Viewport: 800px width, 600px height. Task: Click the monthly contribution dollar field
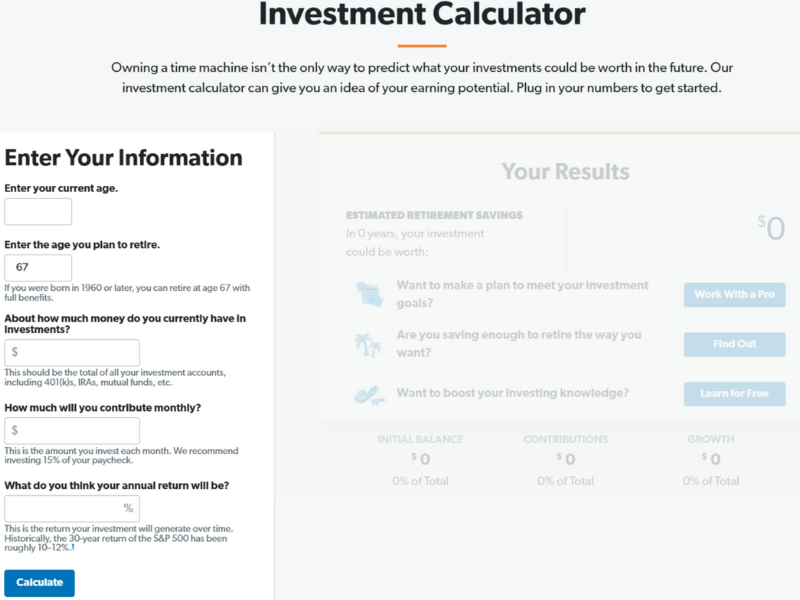point(71,430)
